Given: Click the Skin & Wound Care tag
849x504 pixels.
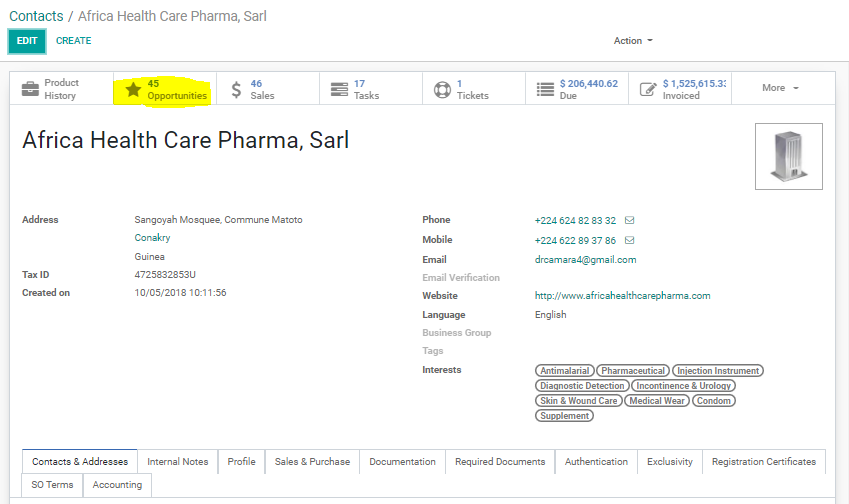Looking at the screenshot, I should click(579, 401).
